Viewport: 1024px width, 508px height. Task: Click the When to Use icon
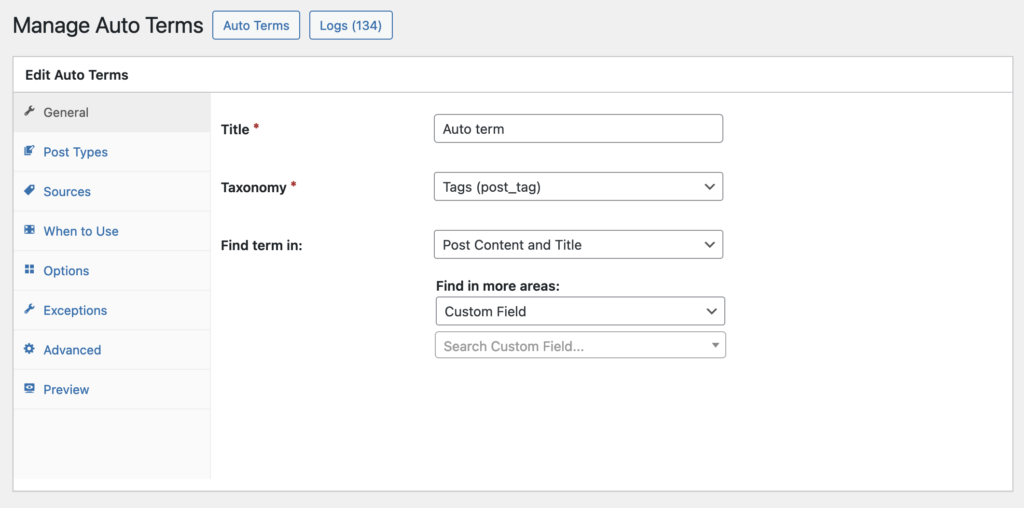point(29,230)
